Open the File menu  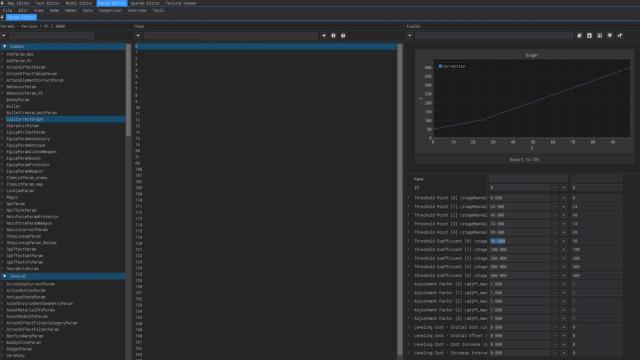pos(7,11)
